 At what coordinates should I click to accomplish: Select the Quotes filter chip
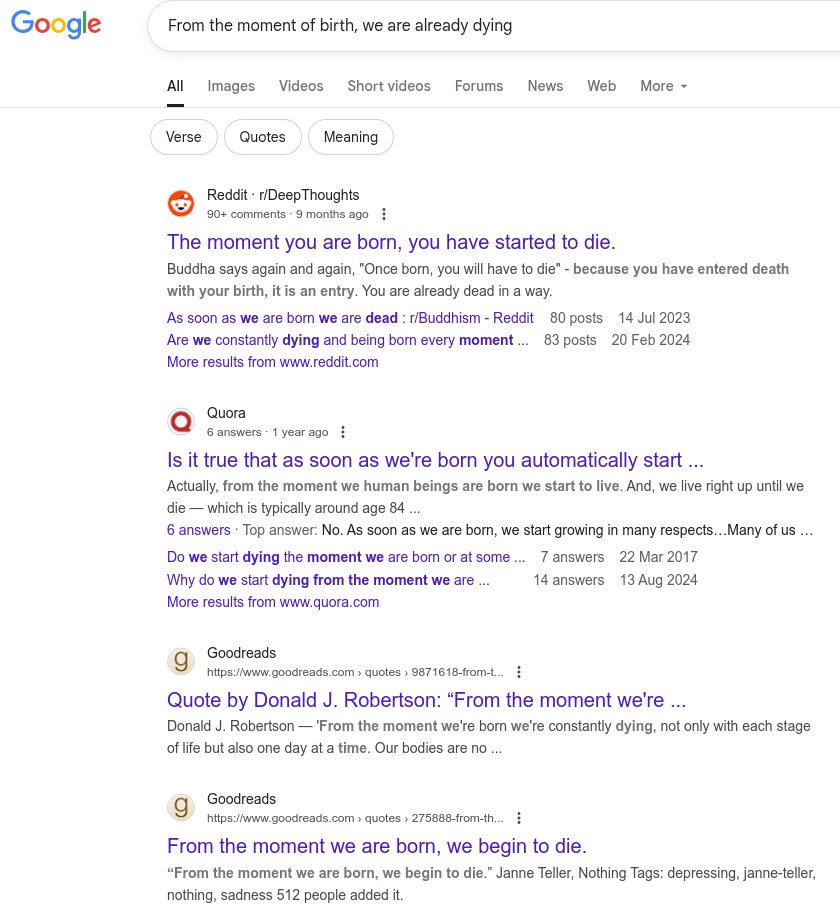[262, 137]
